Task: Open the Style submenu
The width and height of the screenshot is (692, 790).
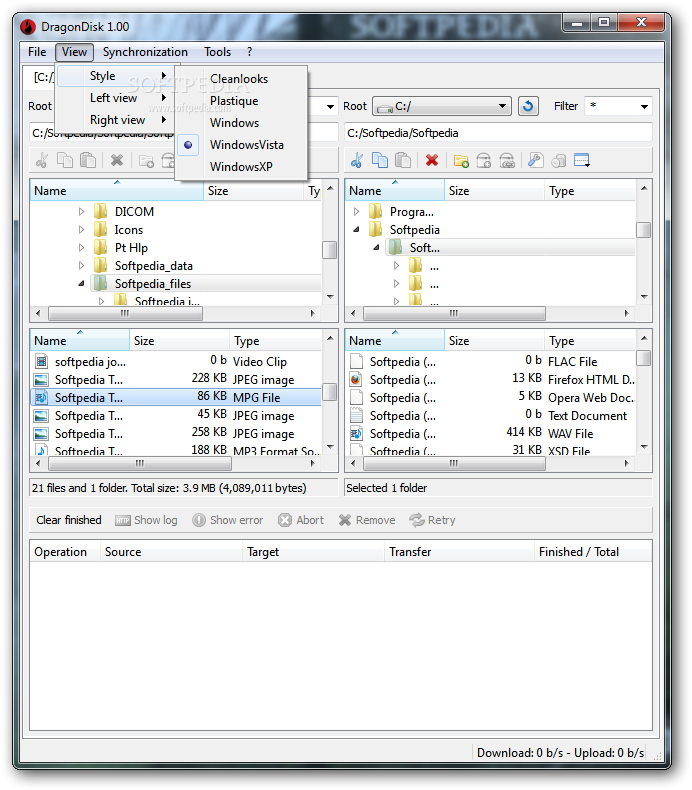Action: coord(115,76)
